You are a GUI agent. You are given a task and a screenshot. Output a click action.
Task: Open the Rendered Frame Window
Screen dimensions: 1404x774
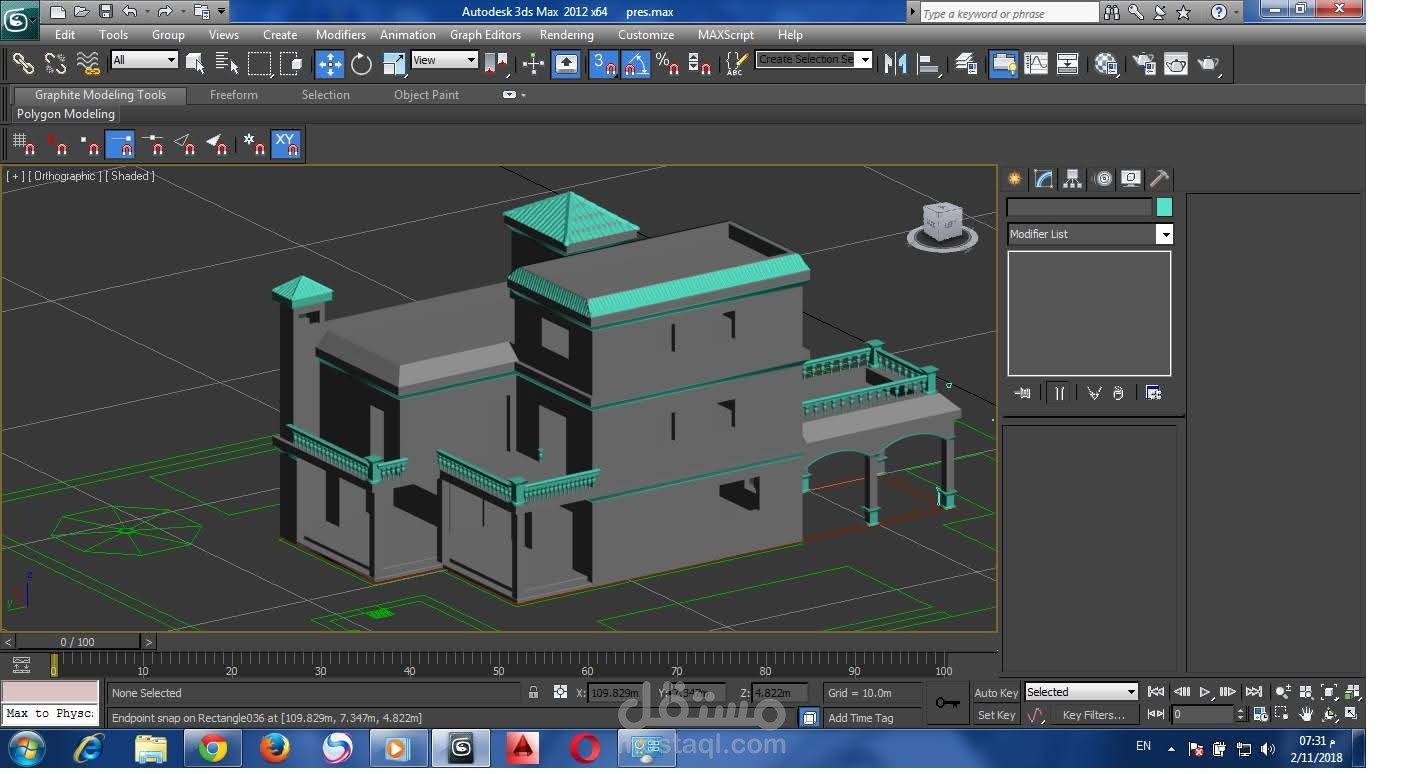point(1176,64)
